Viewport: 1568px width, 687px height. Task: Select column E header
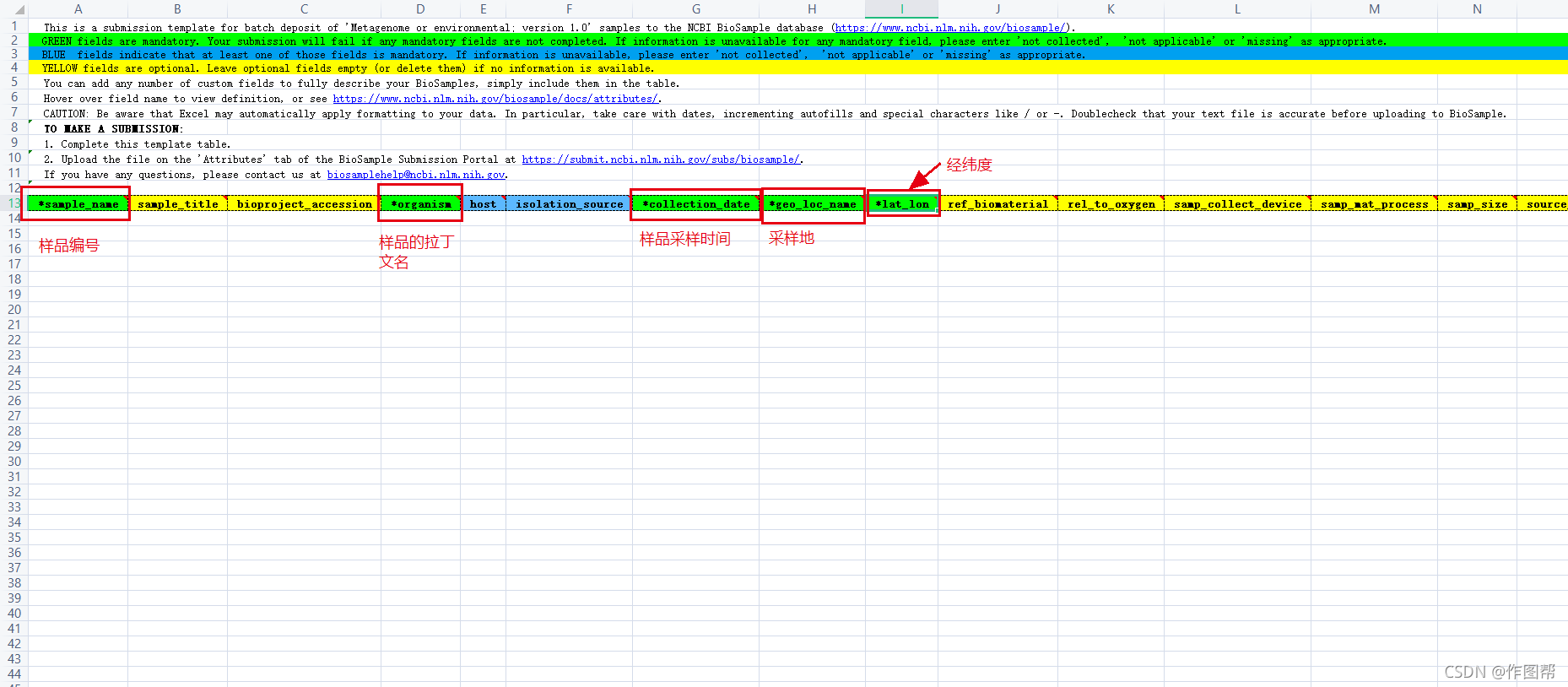(x=483, y=8)
